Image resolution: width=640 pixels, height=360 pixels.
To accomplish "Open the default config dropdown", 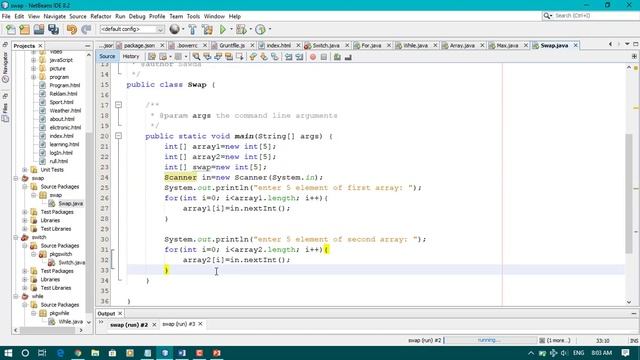I will tap(132, 29).
